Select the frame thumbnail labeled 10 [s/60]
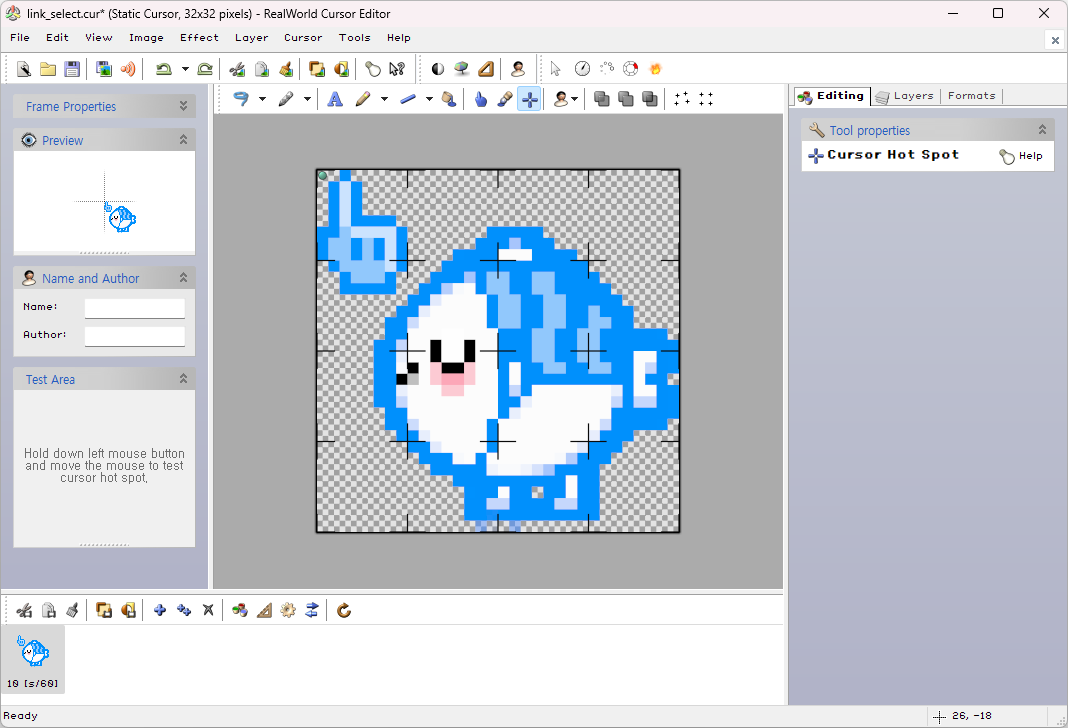The height and width of the screenshot is (728, 1068). click(x=33, y=659)
